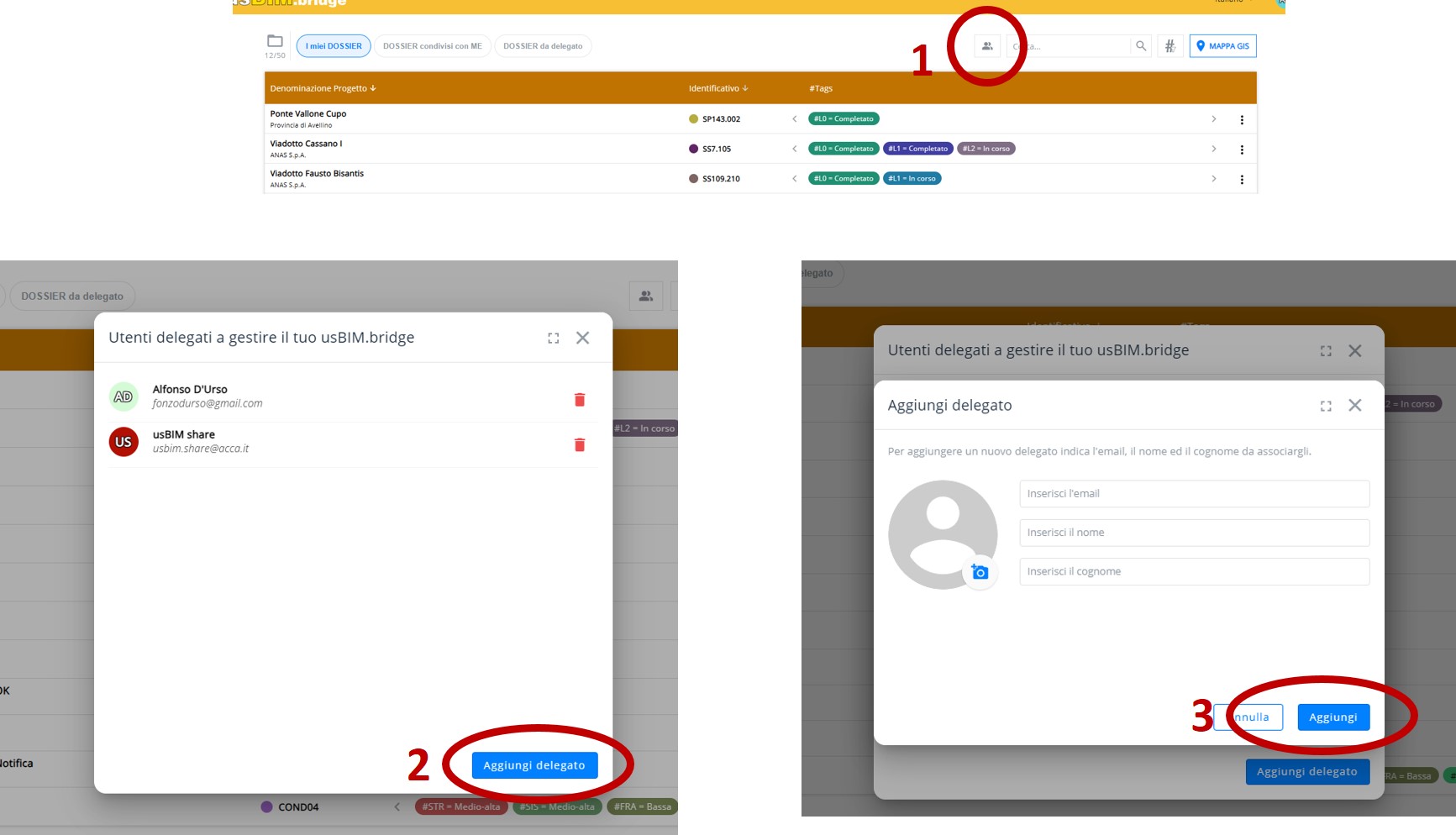The image size is (1456, 835).
Task: Maximize background Utenti delegati dialog (right screenshot)
Action: click(x=1326, y=351)
